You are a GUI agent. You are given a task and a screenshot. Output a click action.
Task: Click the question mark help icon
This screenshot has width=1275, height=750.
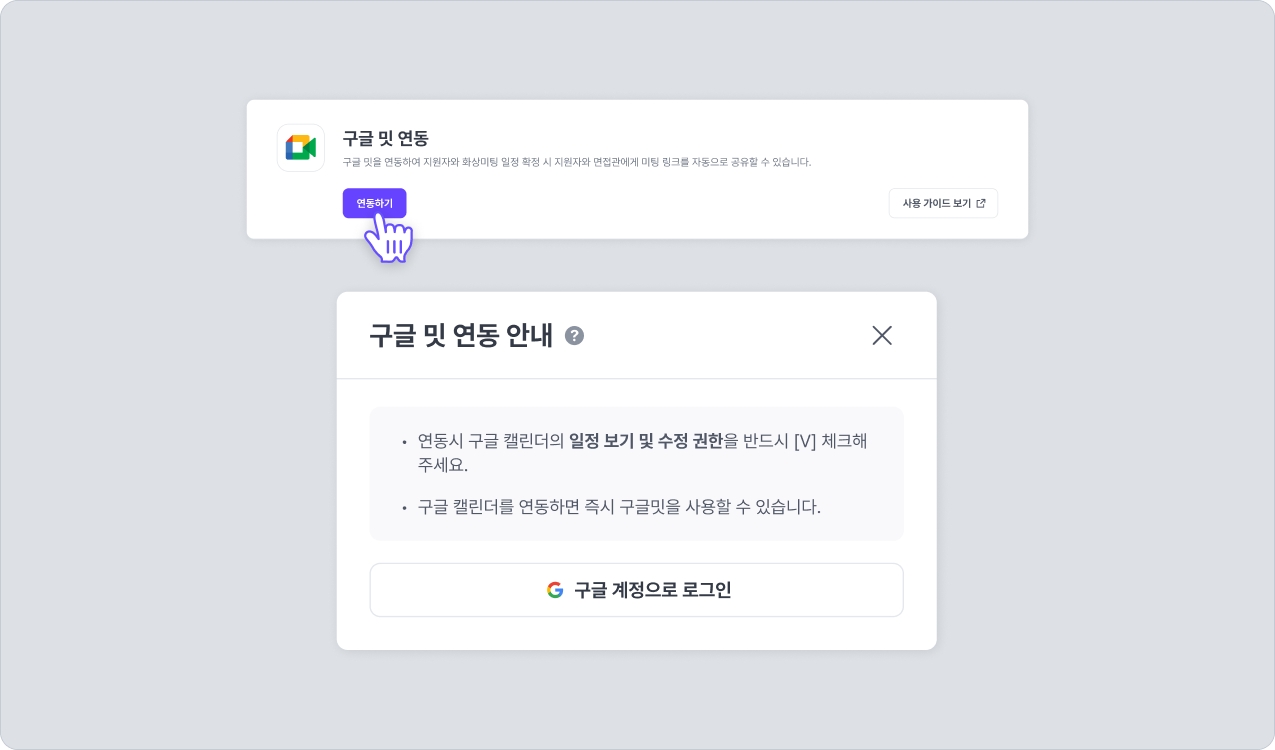[x=574, y=336]
